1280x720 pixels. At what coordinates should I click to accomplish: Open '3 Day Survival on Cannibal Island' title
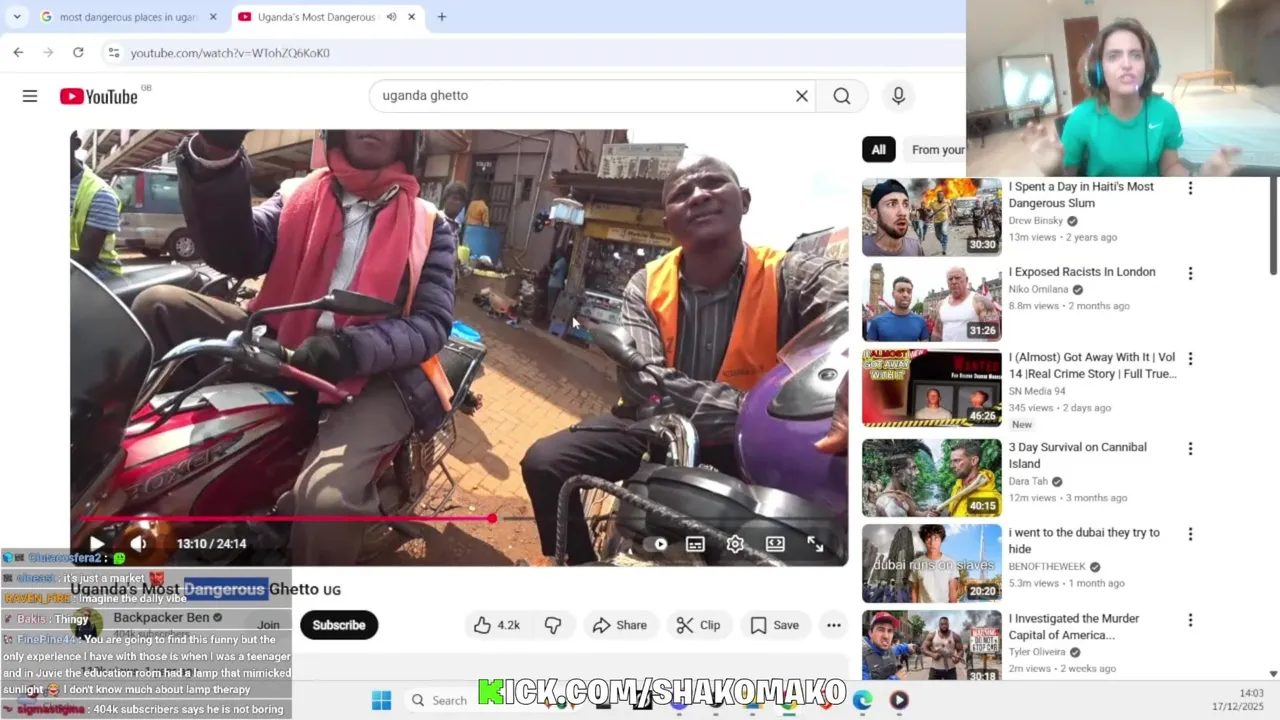(x=1077, y=455)
